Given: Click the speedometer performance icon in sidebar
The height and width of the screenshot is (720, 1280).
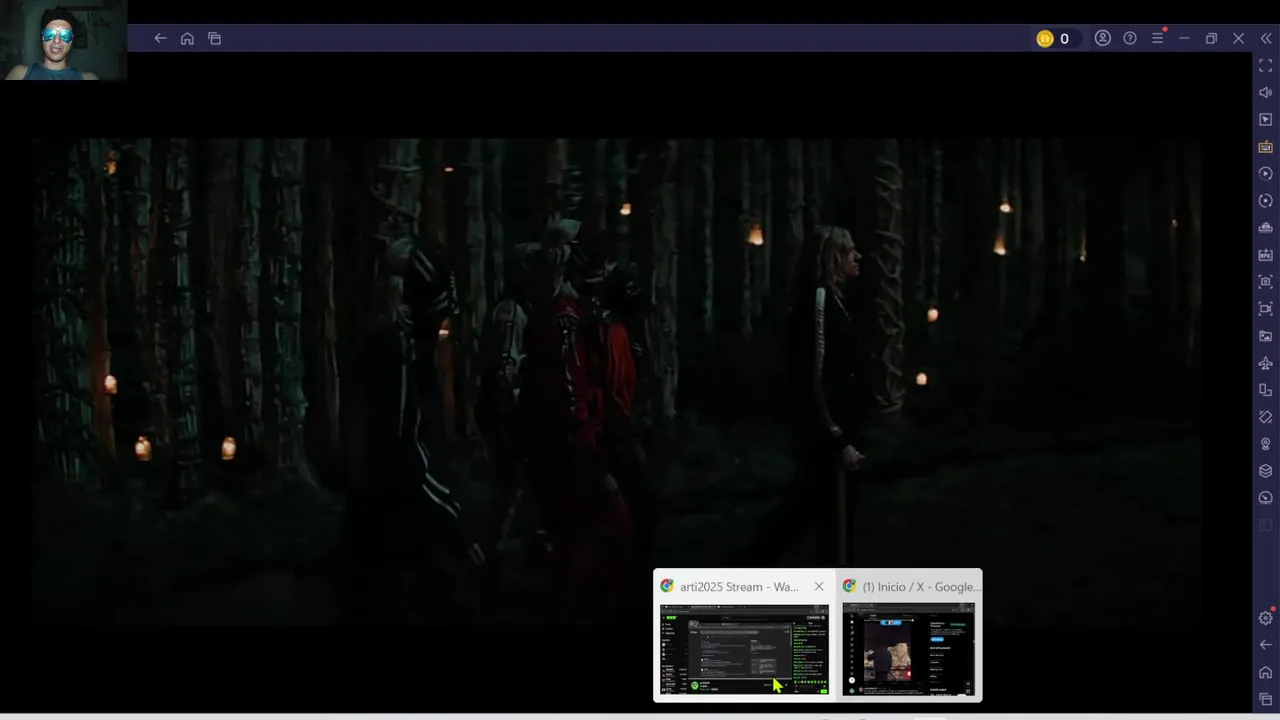Looking at the screenshot, I should [1266, 498].
